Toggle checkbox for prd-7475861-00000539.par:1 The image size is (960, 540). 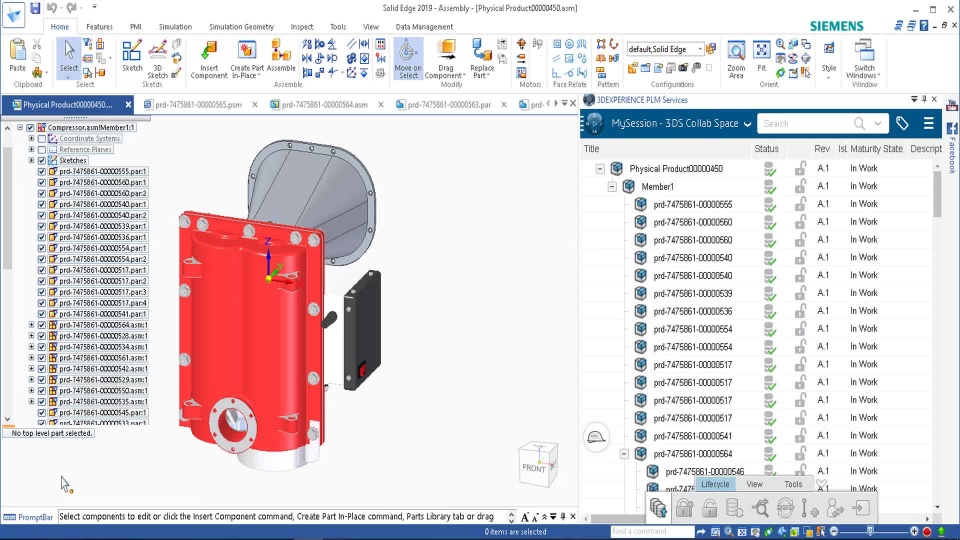tap(42, 226)
